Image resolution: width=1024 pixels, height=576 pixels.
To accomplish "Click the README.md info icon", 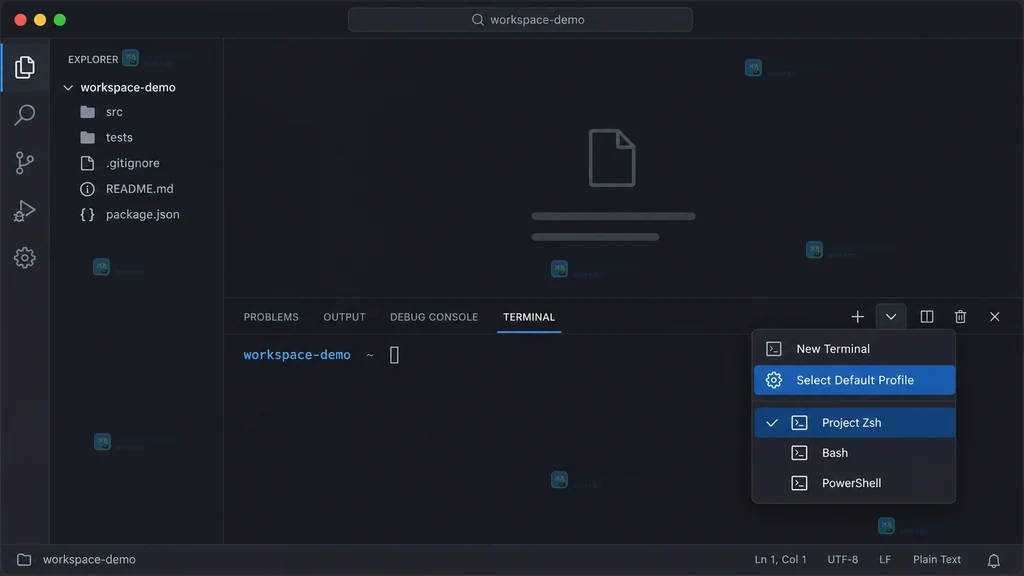I will click(x=88, y=189).
